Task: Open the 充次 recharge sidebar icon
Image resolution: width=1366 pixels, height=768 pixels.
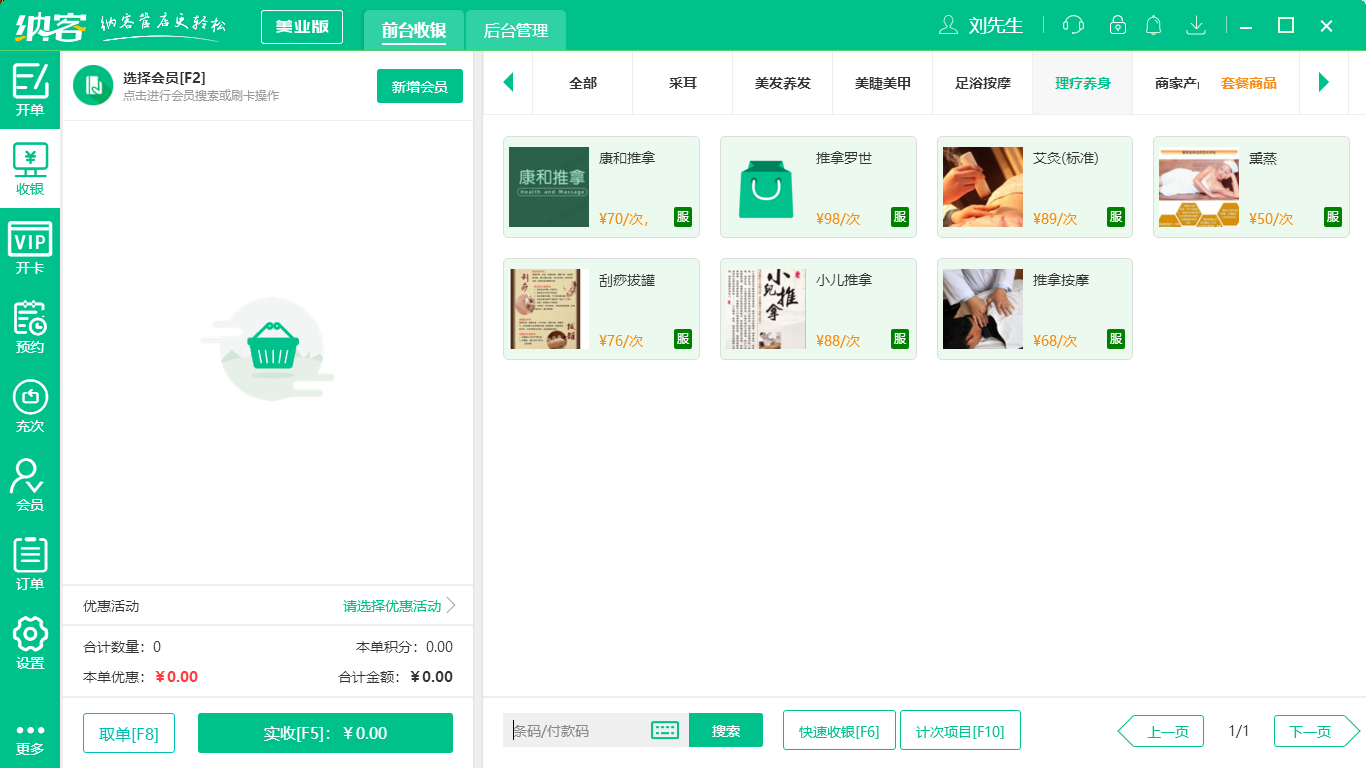Action: 30,406
